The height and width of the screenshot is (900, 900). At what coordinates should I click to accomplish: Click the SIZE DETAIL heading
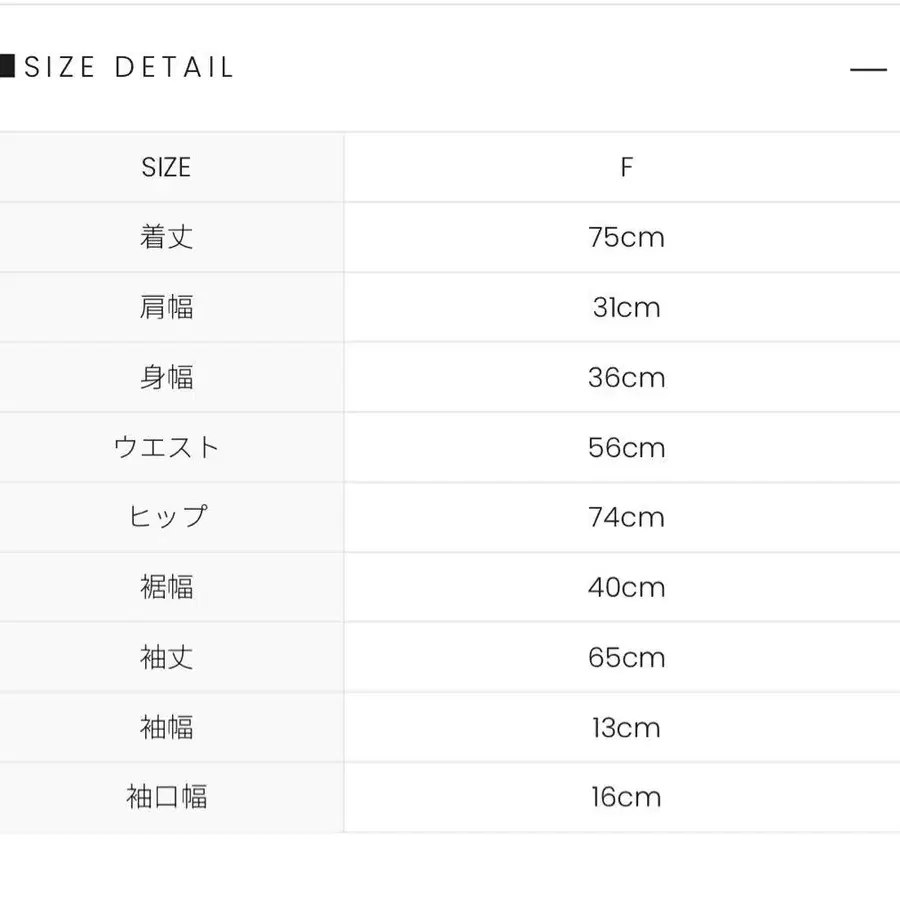(129, 68)
